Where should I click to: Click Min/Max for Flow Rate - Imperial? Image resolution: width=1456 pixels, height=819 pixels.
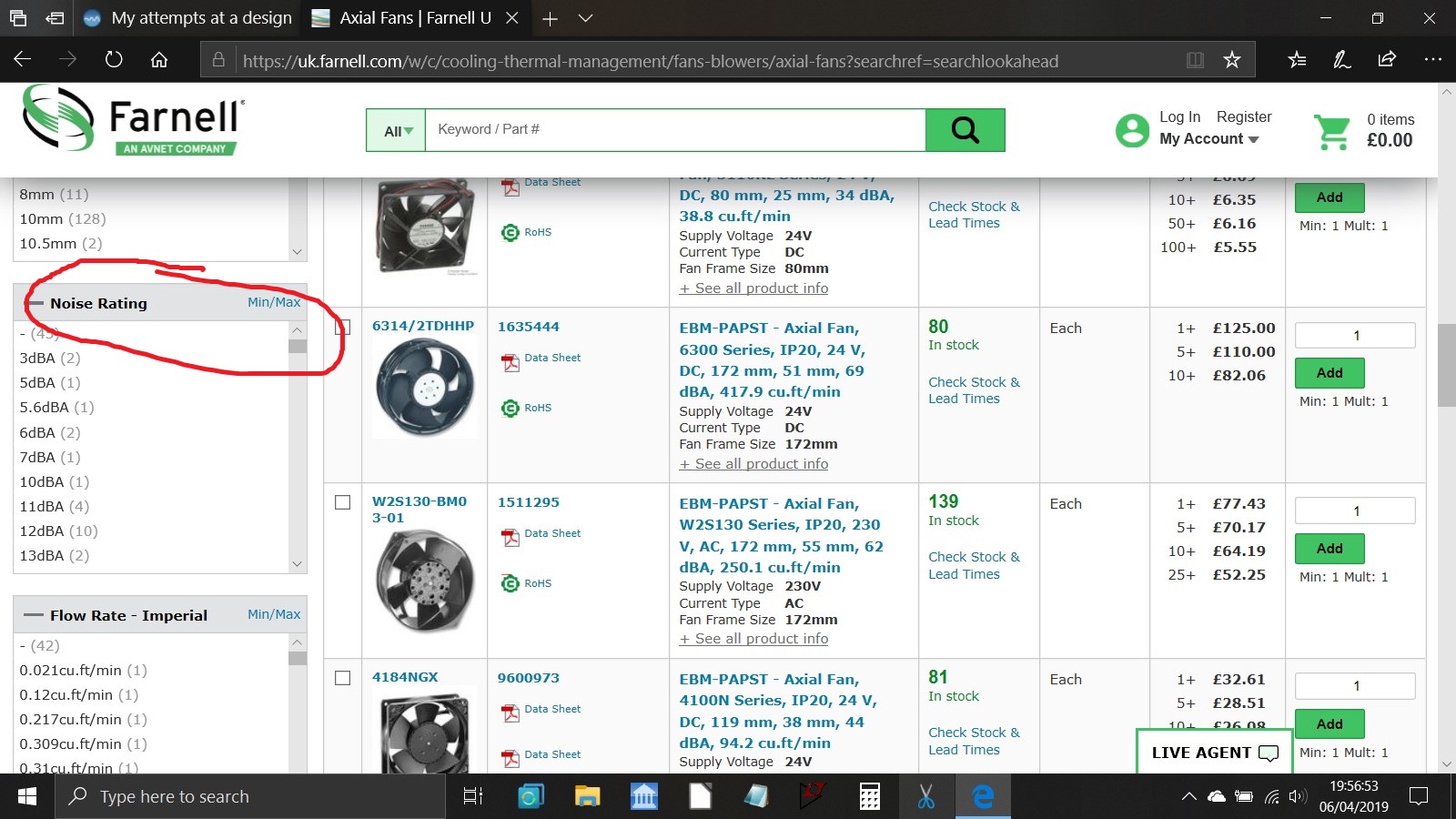274,614
